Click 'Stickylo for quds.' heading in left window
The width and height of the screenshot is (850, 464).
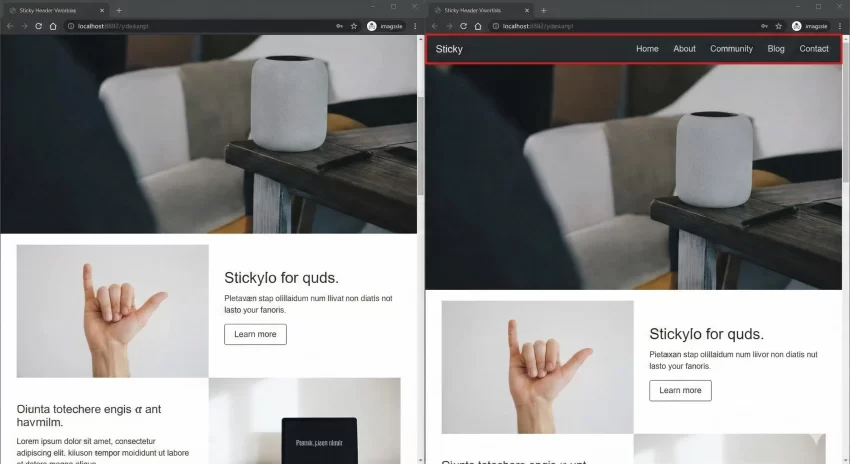(x=281, y=278)
